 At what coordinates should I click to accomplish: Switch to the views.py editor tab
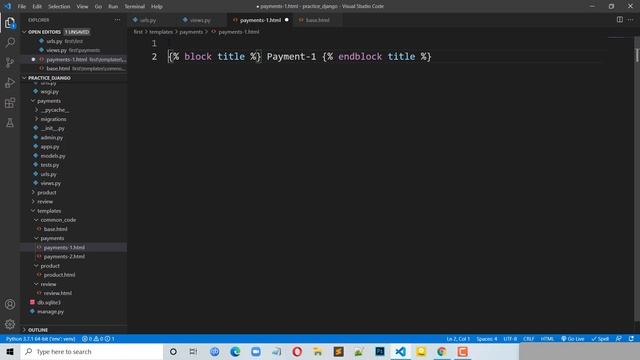pyautogui.click(x=200, y=20)
